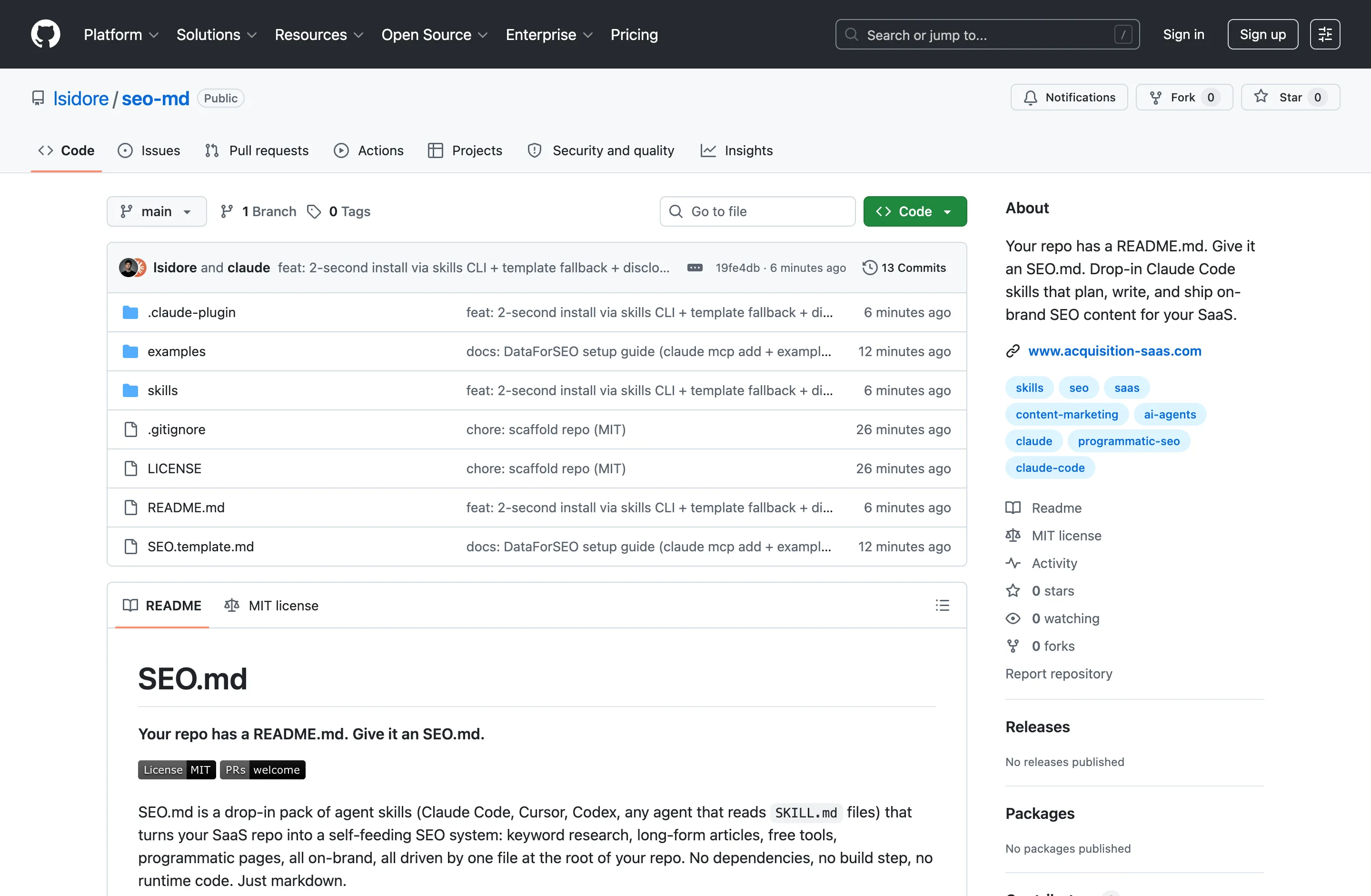Open the appearance settings icon in the header
This screenshot has width=1371, height=896.
coord(1324,35)
